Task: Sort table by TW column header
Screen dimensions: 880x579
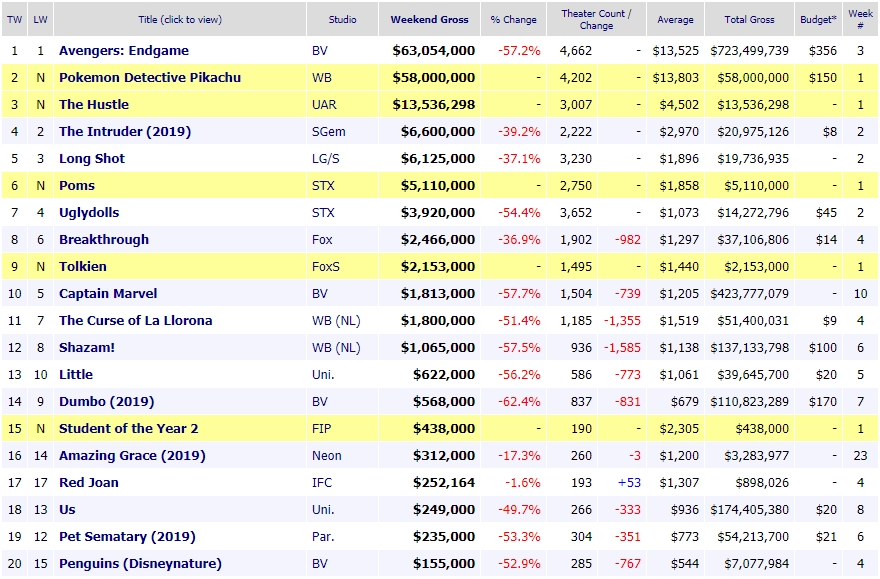Action: pyautogui.click(x=15, y=20)
